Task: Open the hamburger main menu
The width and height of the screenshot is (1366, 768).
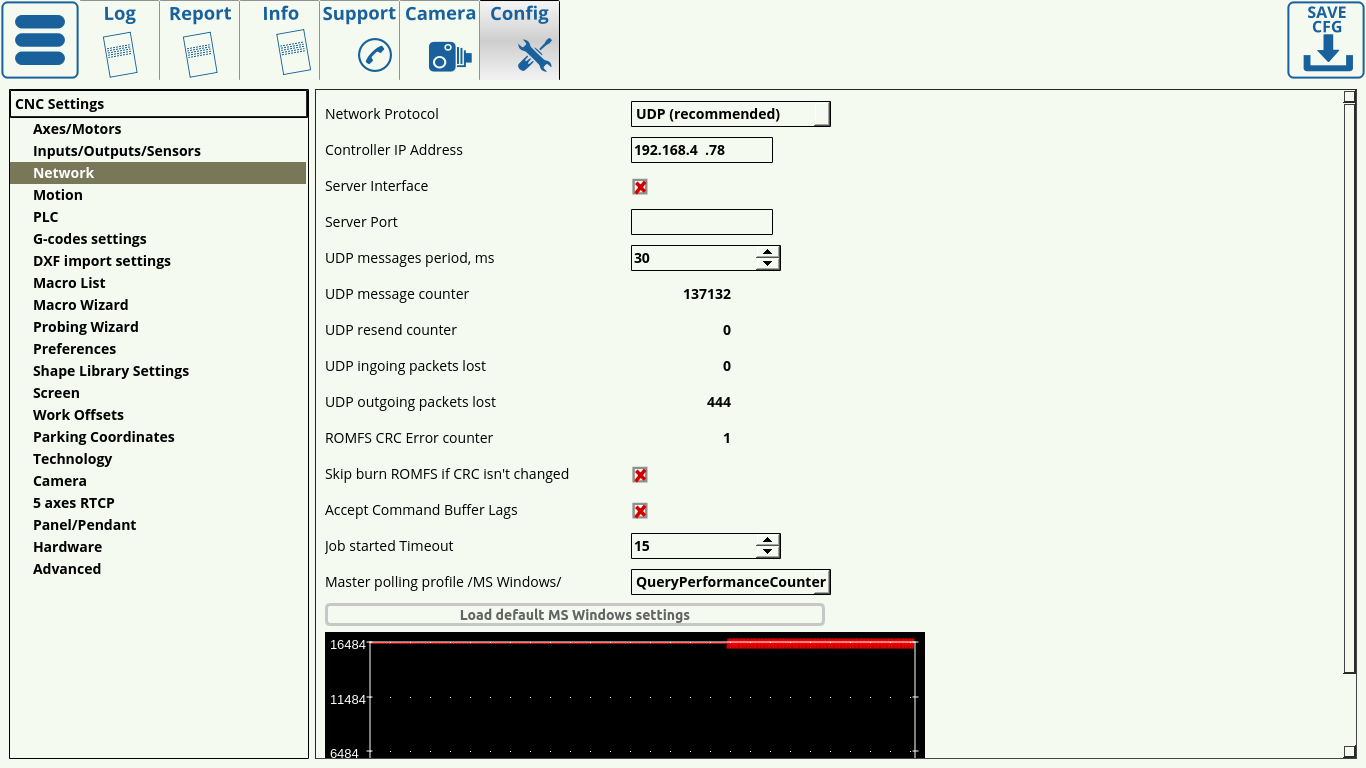Action: pyautogui.click(x=40, y=40)
